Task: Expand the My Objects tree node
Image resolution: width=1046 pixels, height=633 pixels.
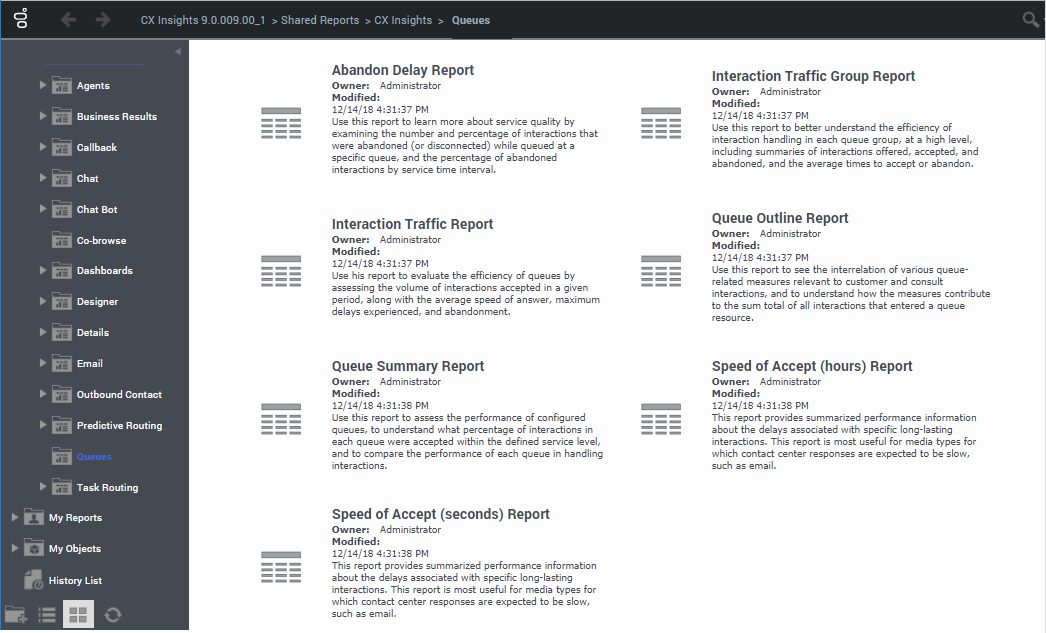Action: (x=14, y=548)
